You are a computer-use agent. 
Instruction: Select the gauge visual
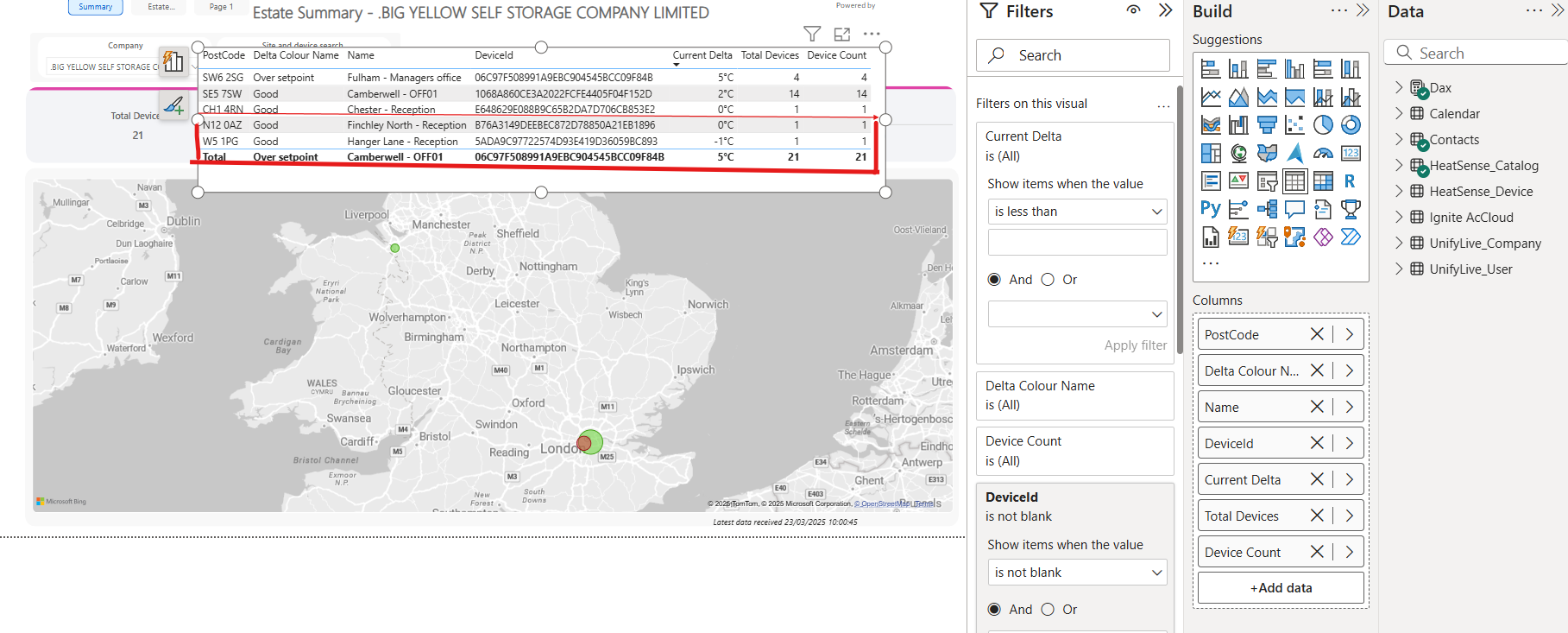[x=1323, y=154]
